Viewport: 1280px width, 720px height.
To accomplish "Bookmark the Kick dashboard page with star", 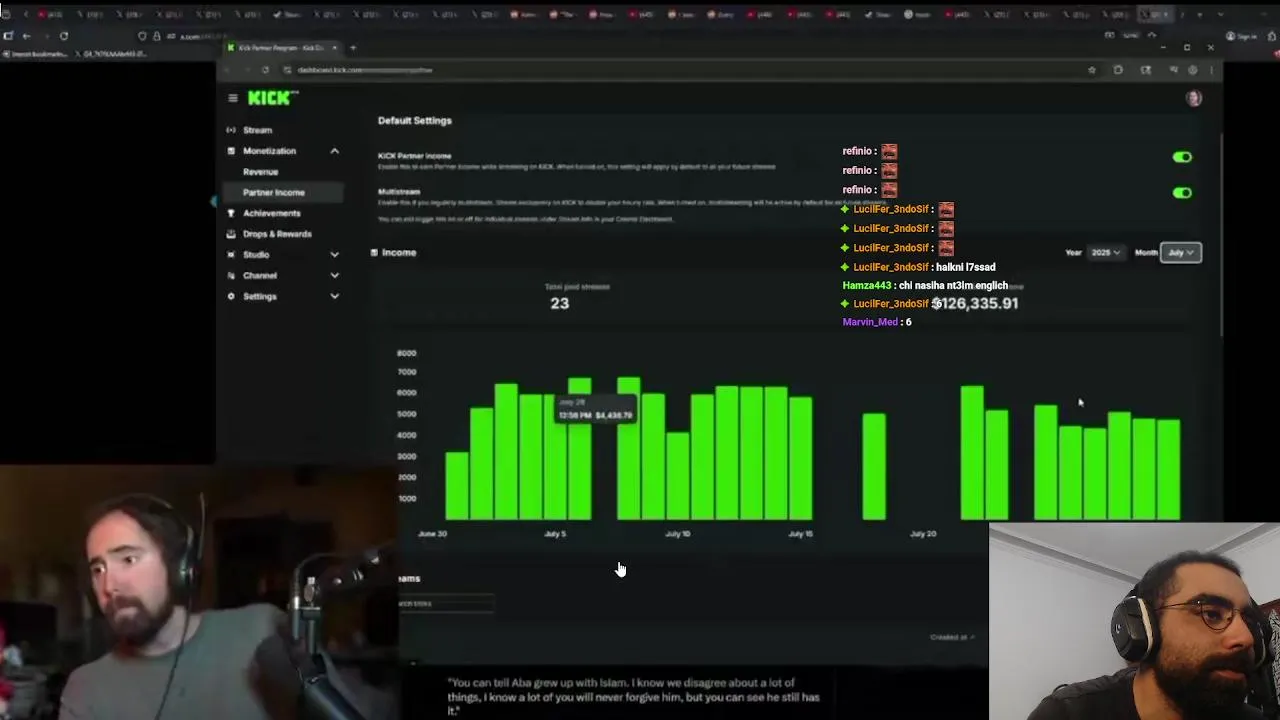I will click(x=1091, y=70).
